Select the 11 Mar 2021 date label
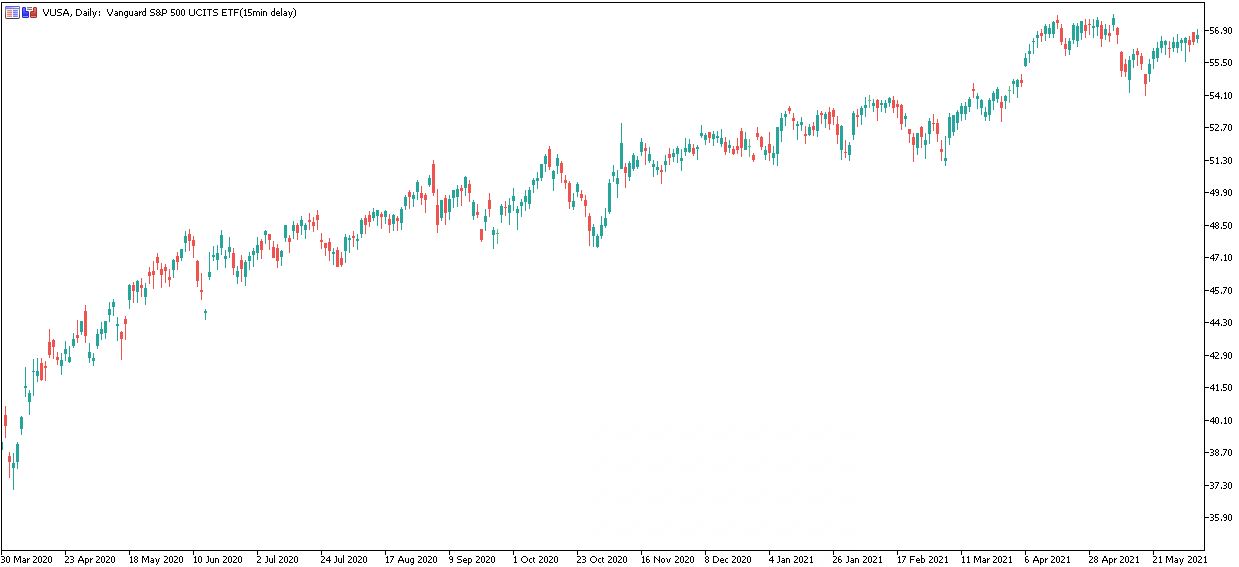1239x567 pixels. [987, 559]
